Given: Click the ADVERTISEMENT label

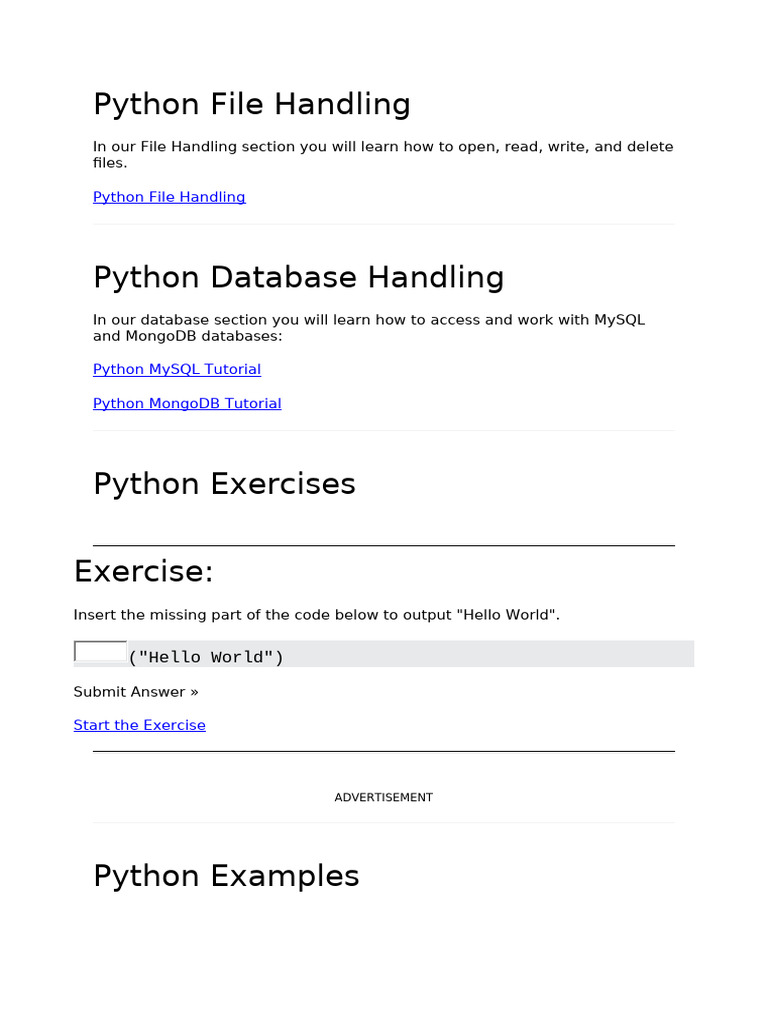Looking at the screenshot, I should (383, 798).
